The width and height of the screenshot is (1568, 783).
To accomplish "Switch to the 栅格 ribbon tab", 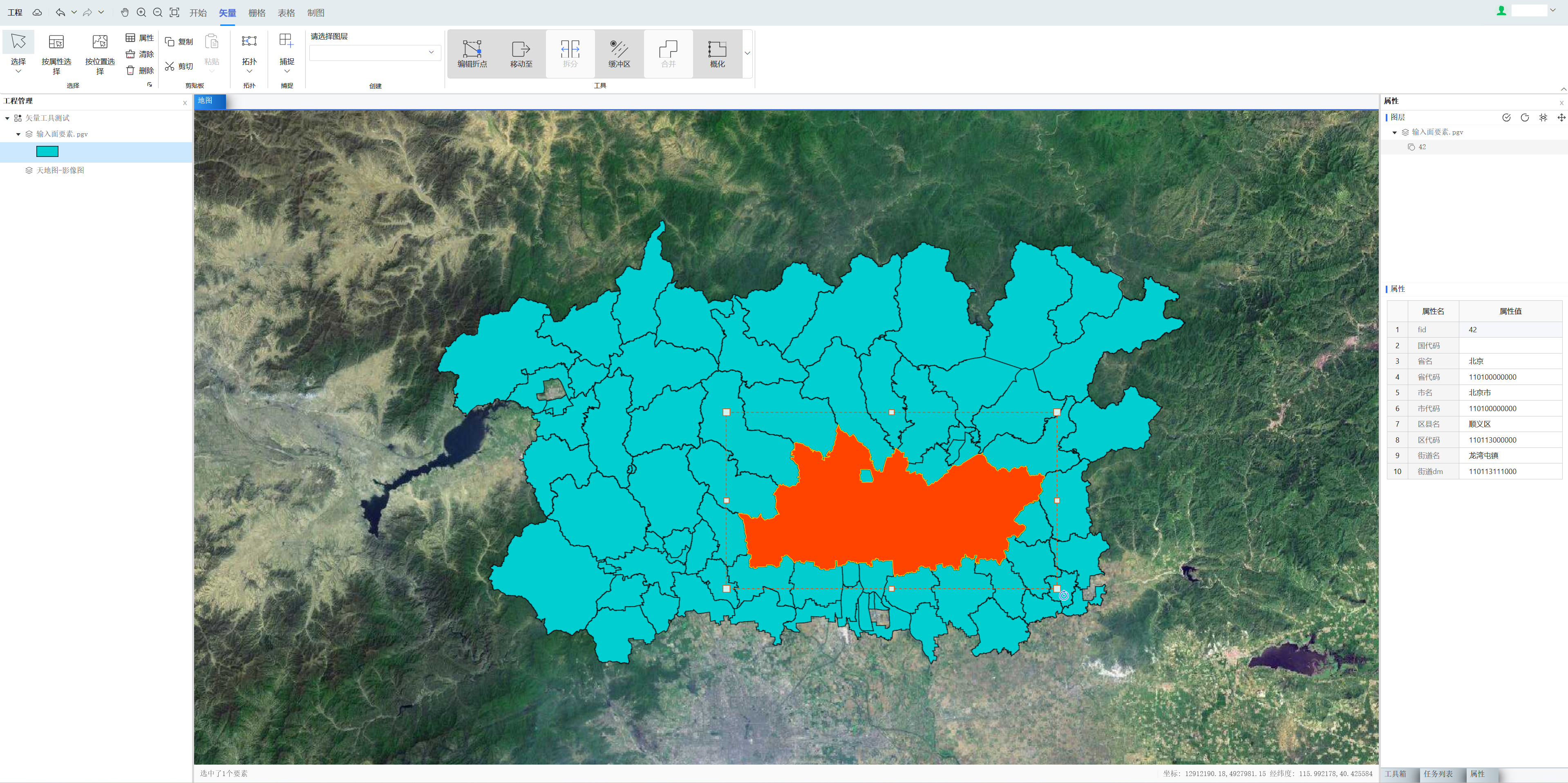I will [256, 12].
